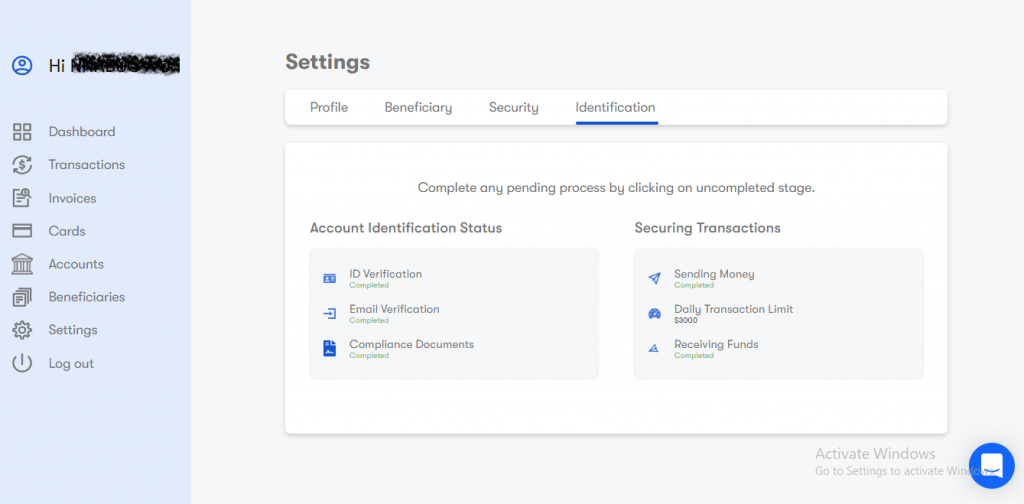Open Accounts from the sidebar
The width and height of the screenshot is (1024, 504).
click(x=76, y=264)
